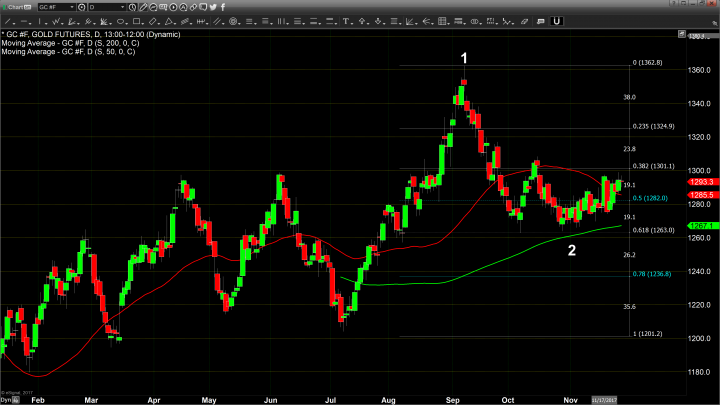The width and height of the screenshot is (720, 405).
Task: Select the Gann fan angle tool
Action: 410,22
